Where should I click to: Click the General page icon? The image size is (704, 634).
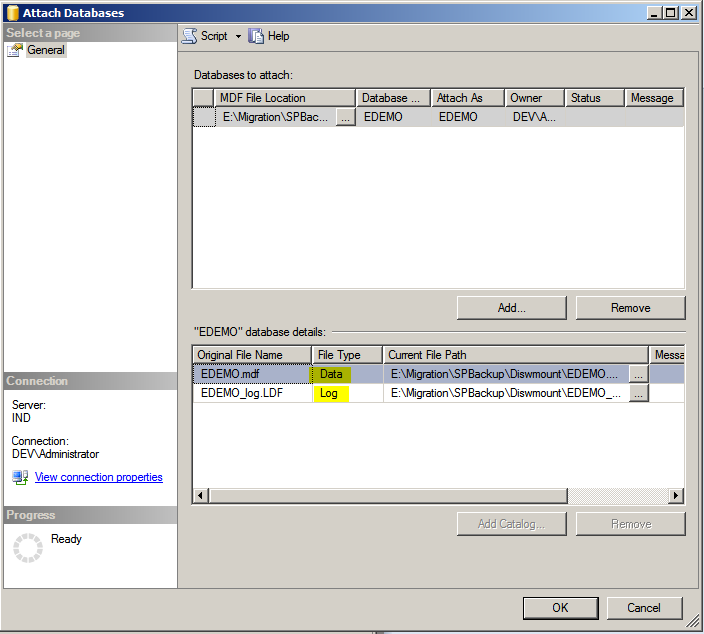point(15,50)
